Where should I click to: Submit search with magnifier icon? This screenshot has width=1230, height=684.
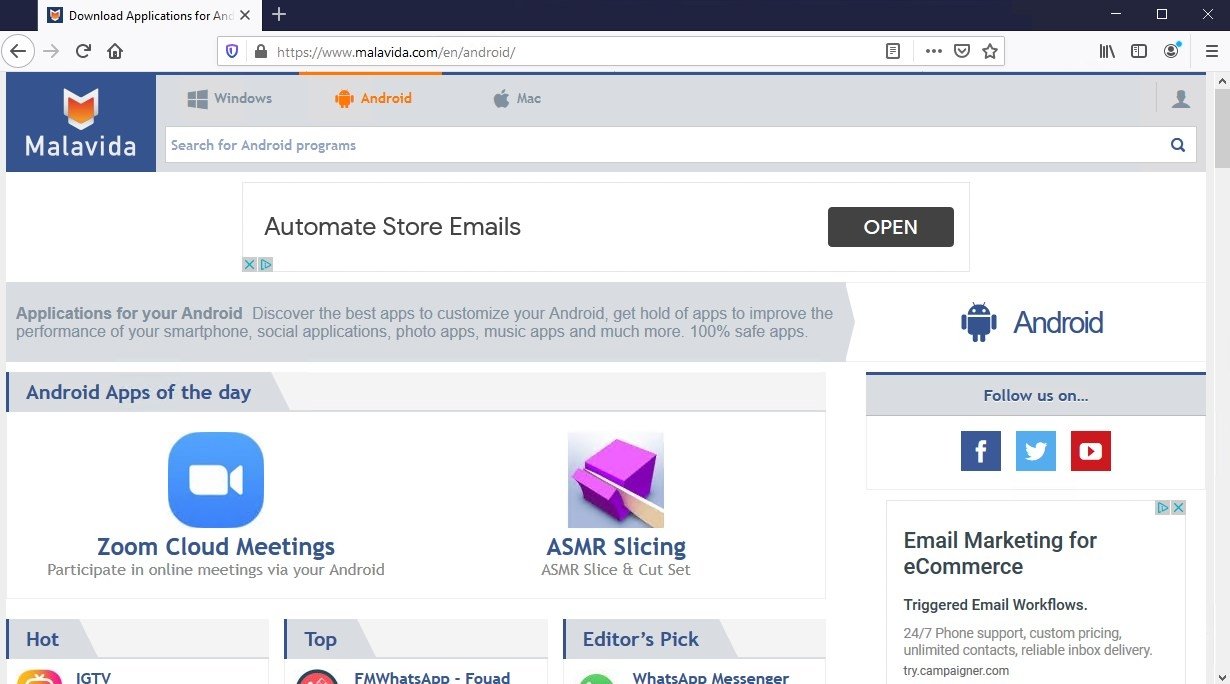pyautogui.click(x=1178, y=145)
